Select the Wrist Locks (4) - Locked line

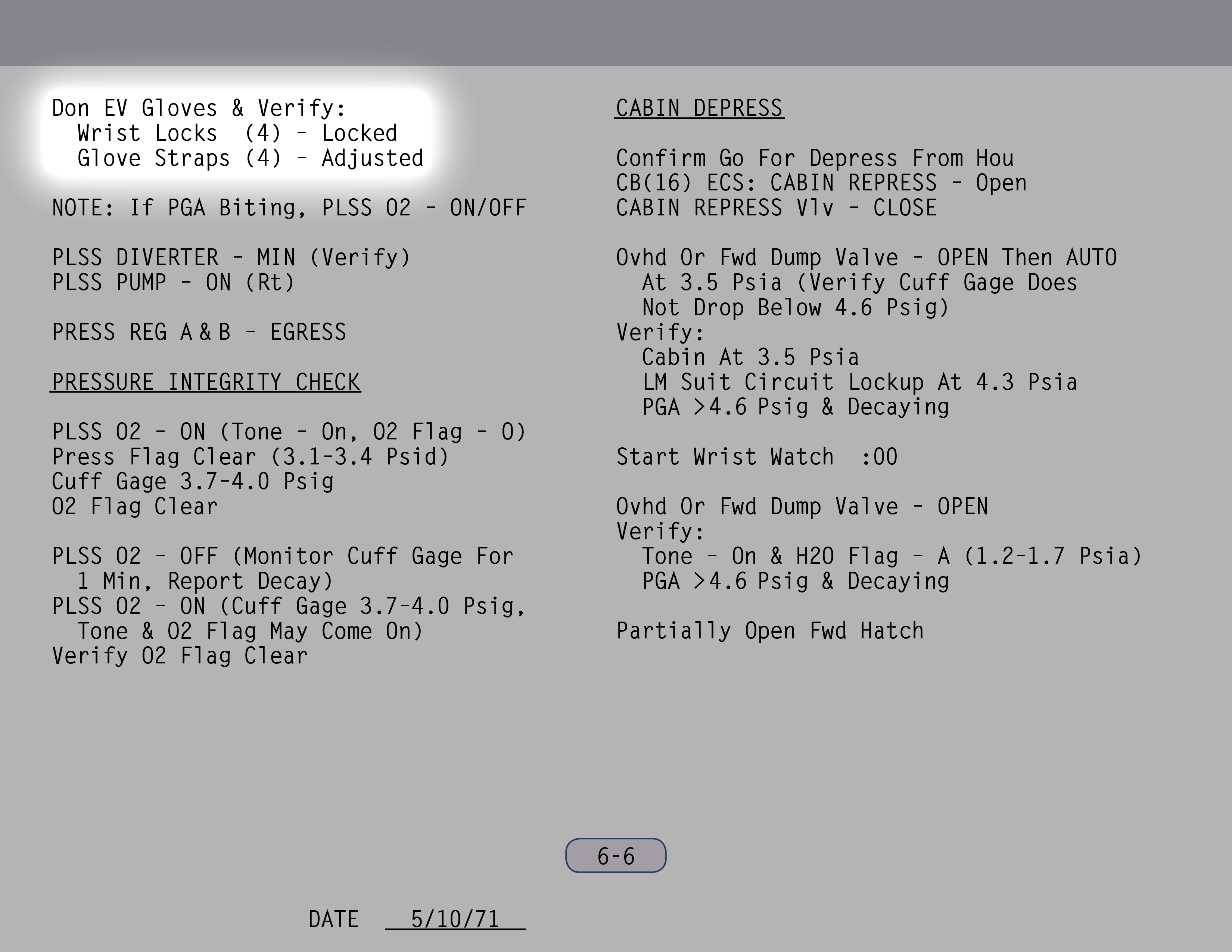237,134
